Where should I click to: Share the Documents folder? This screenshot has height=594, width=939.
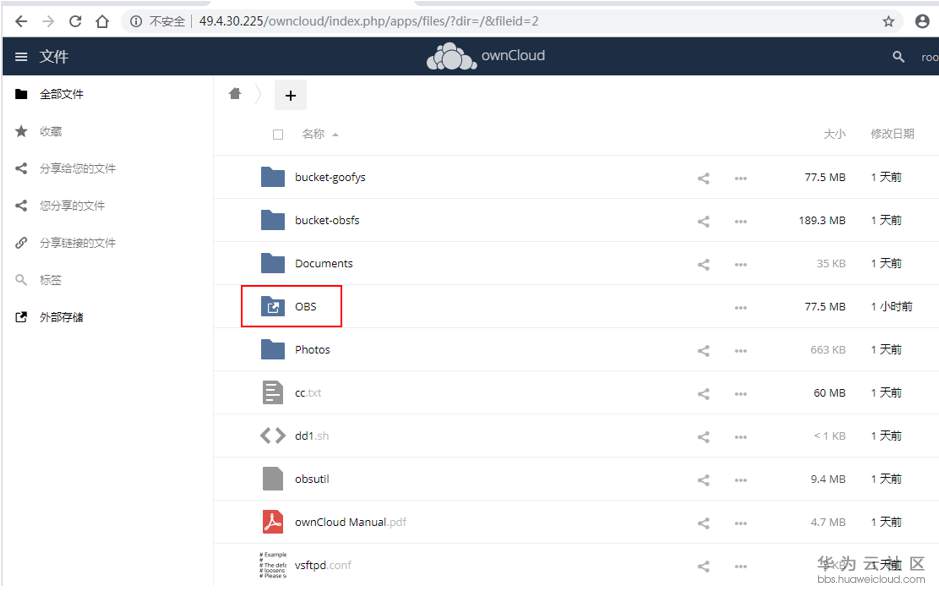(704, 264)
